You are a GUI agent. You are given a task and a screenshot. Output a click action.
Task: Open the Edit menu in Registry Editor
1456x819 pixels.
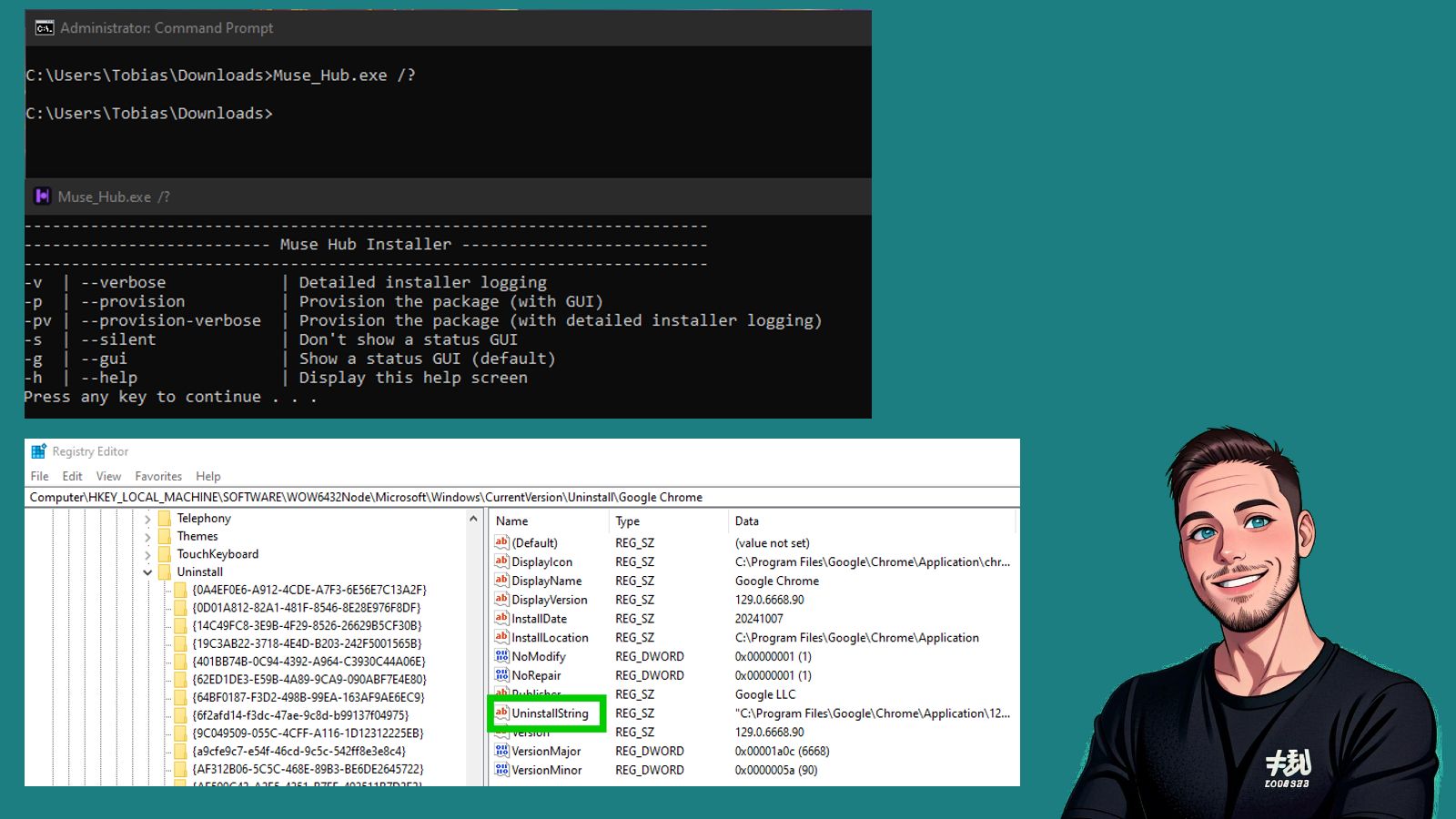click(72, 476)
